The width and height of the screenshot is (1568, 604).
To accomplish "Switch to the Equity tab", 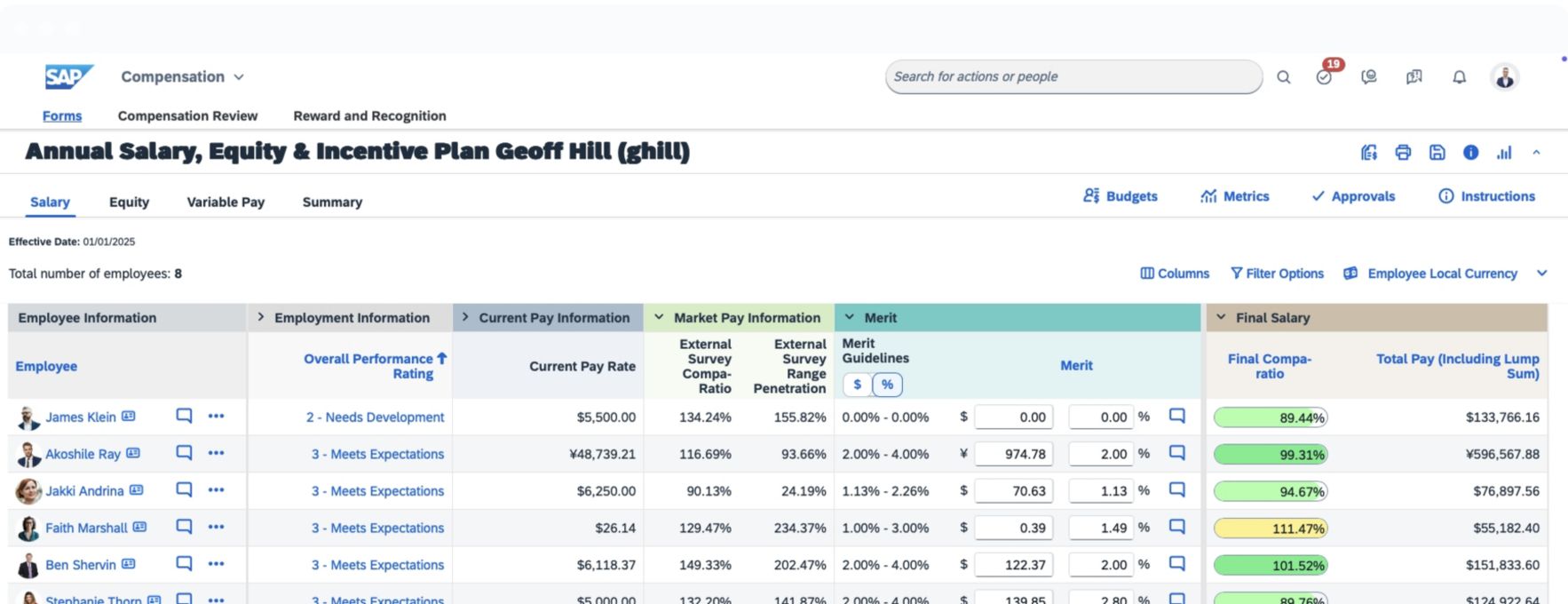I will (x=129, y=203).
